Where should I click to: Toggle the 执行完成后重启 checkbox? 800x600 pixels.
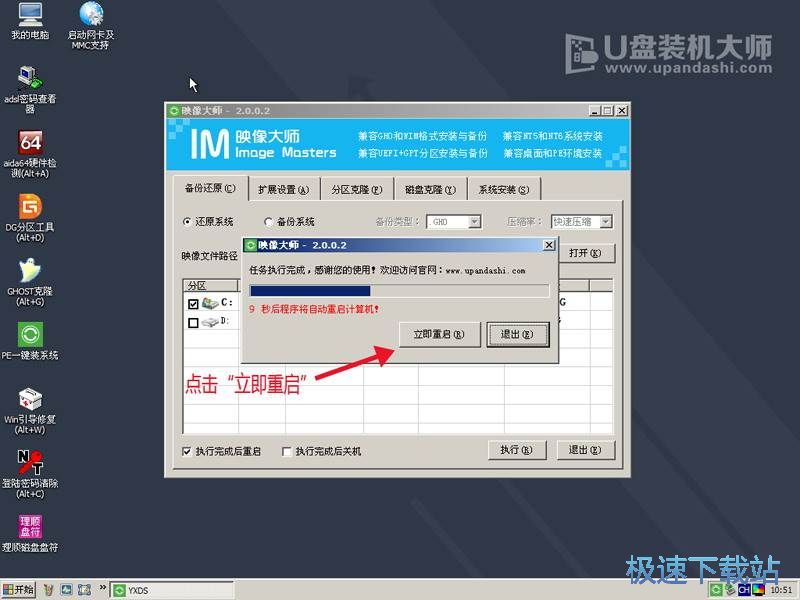click(x=187, y=452)
